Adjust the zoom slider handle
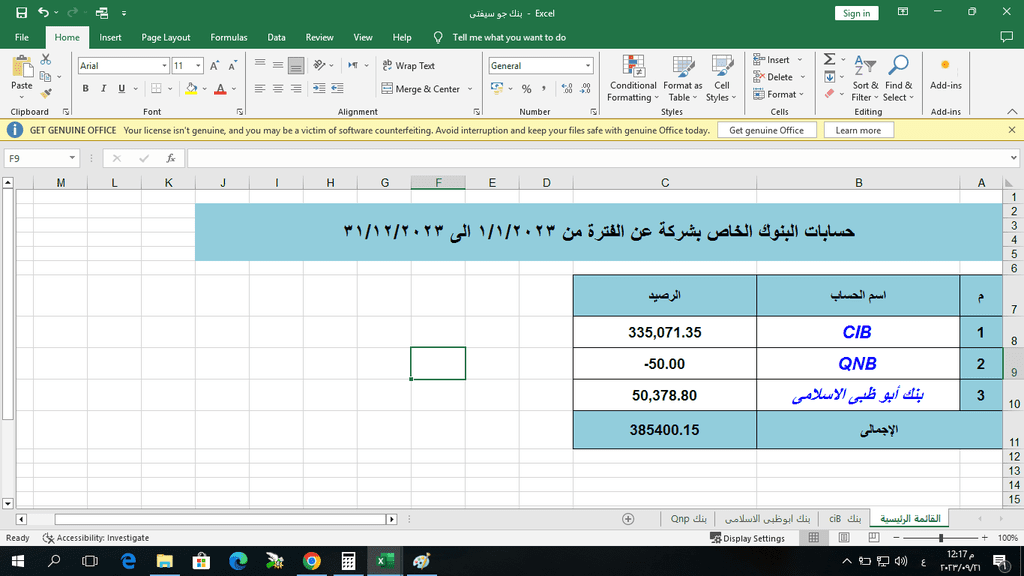This screenshot has height=576, width=1024. pos(941,538)
